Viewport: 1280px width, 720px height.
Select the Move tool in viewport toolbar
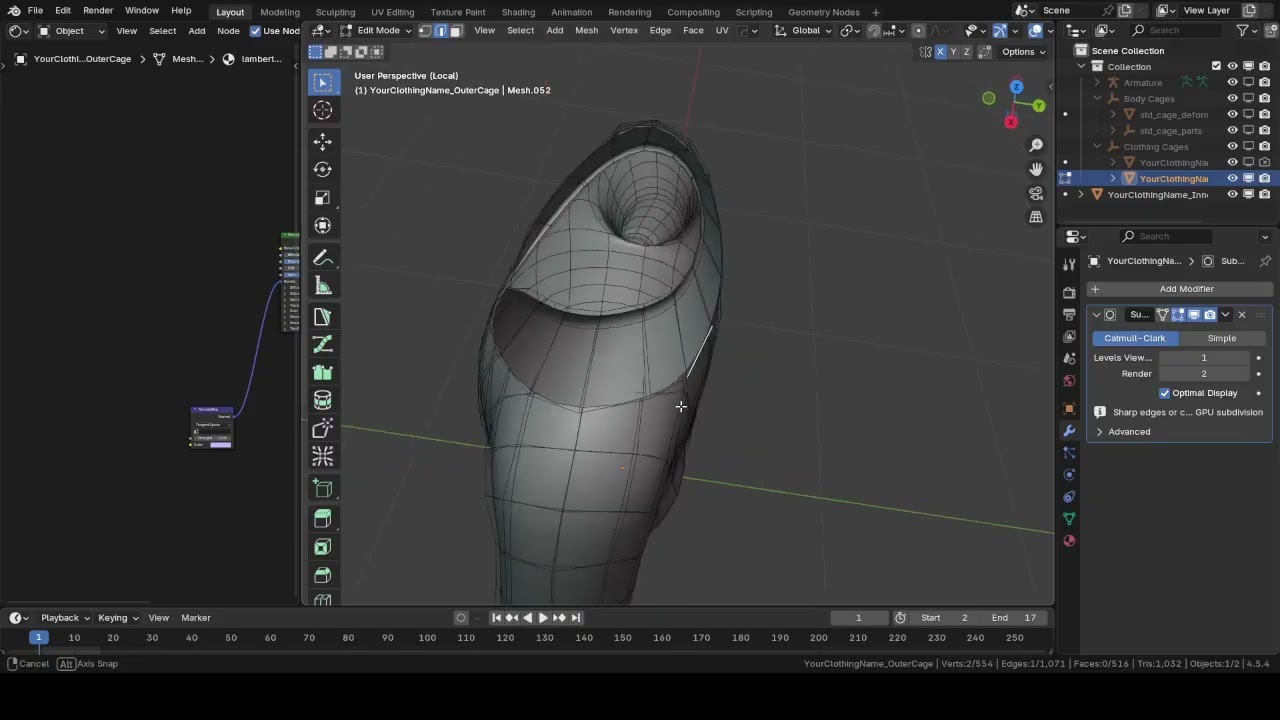click(x=322, y=141)
